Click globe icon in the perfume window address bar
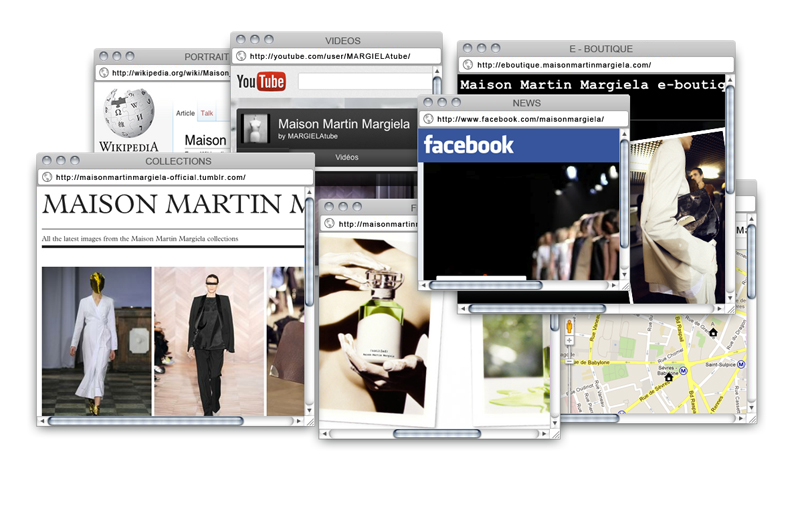The height and width of the screenshot is (513, 800). [329, 224]
